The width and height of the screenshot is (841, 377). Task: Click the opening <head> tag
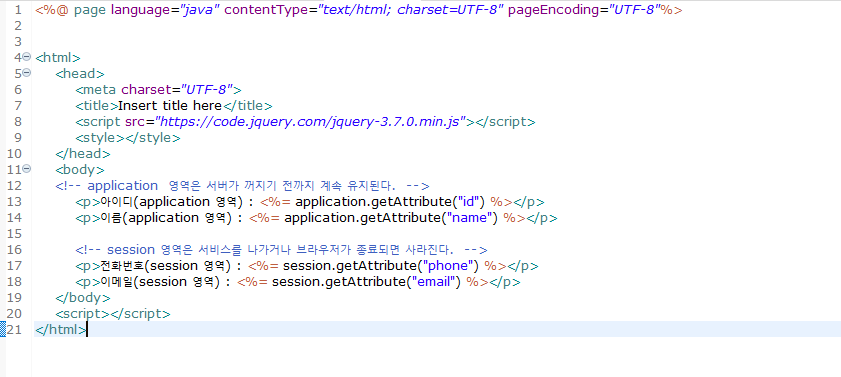(80, 73)
